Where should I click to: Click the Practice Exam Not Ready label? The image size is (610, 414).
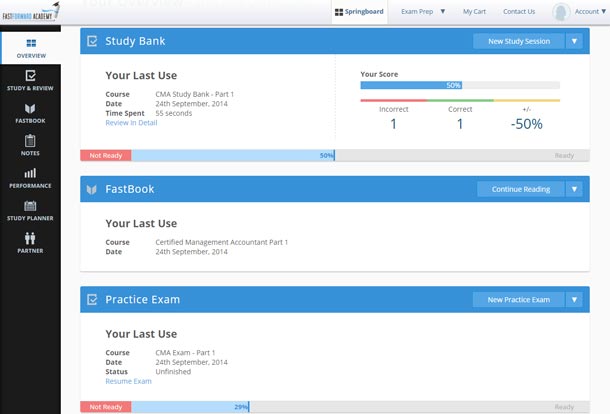[106, 407]
